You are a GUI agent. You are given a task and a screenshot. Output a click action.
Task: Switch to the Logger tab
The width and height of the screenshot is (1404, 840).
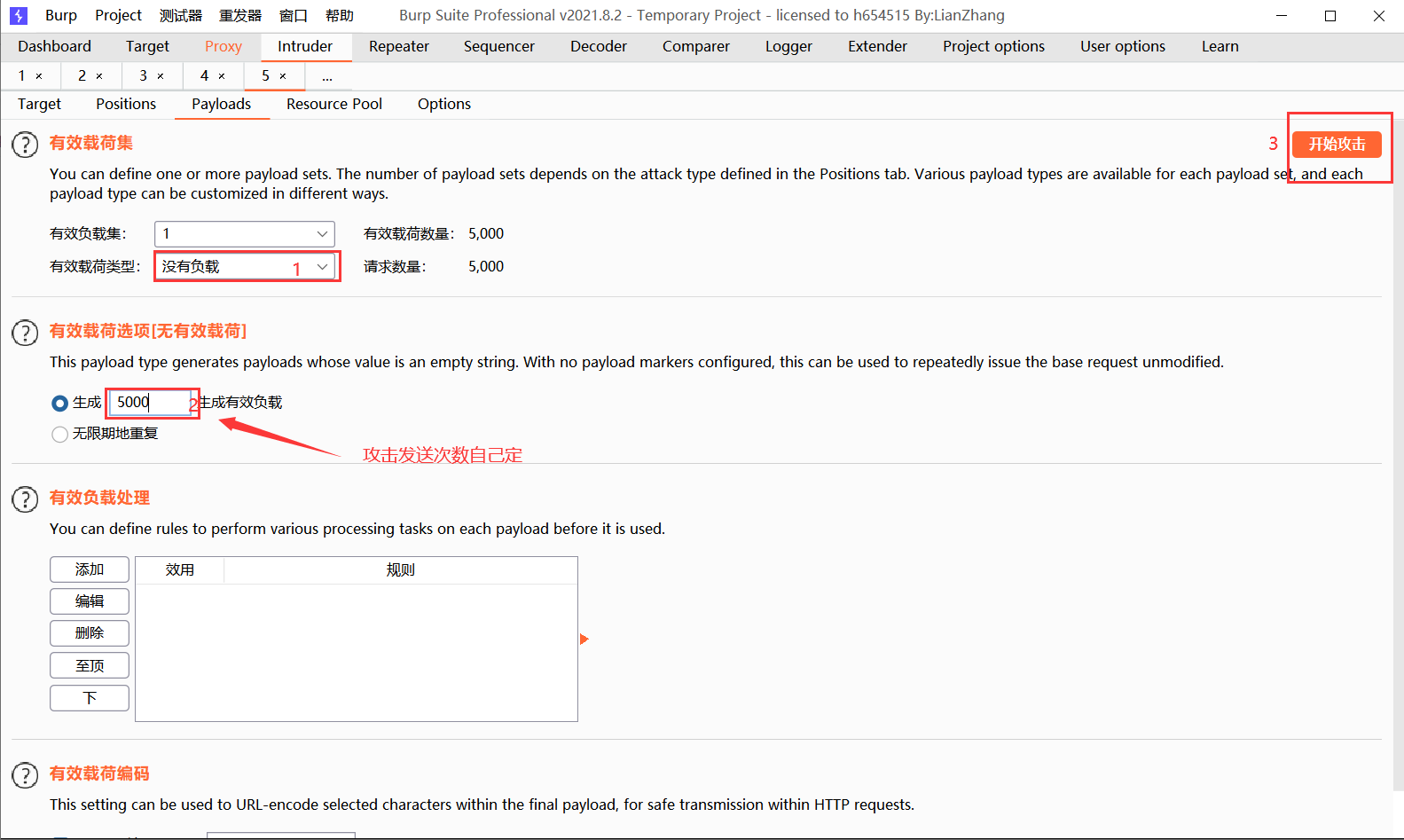click(789, 46)
